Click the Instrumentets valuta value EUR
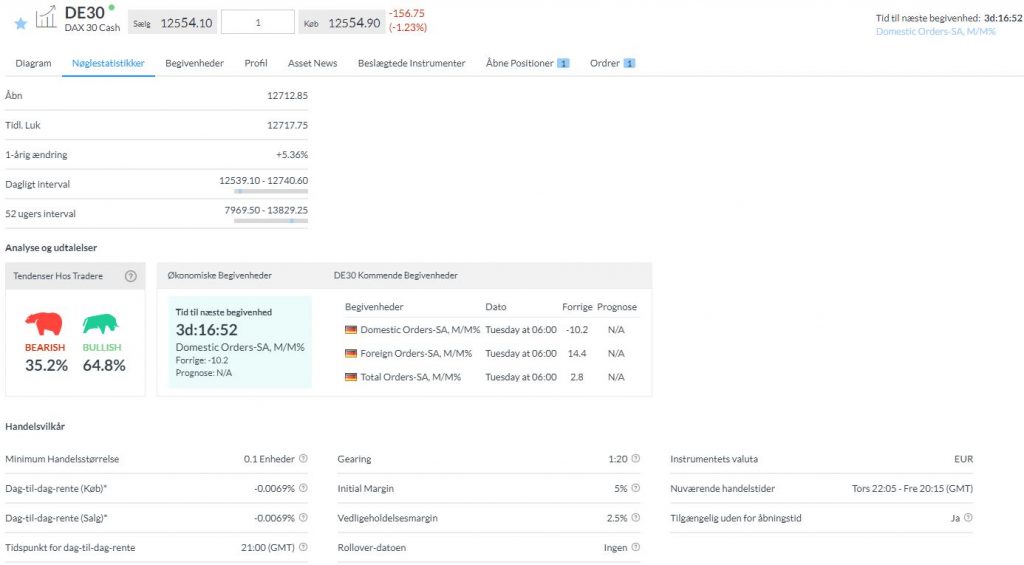 pos(963,459)
